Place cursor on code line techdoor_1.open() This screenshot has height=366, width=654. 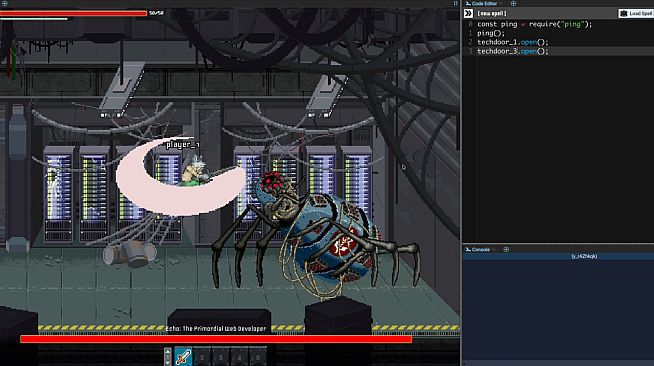[x=513, y=42]
